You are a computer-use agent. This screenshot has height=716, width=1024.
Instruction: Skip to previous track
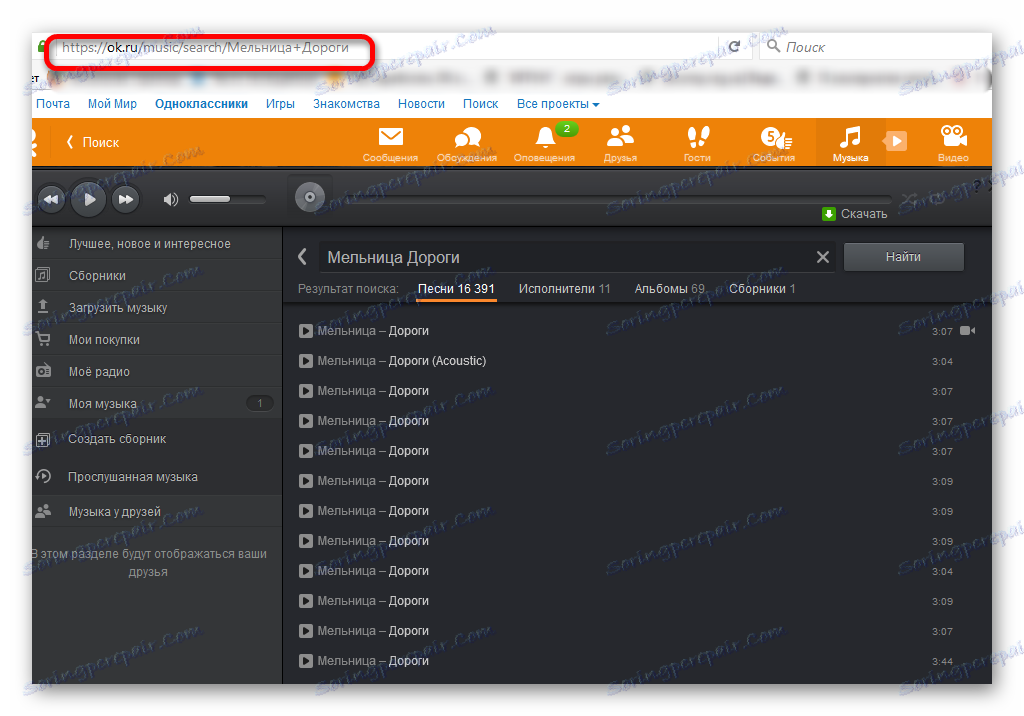[x=51, y=199]
